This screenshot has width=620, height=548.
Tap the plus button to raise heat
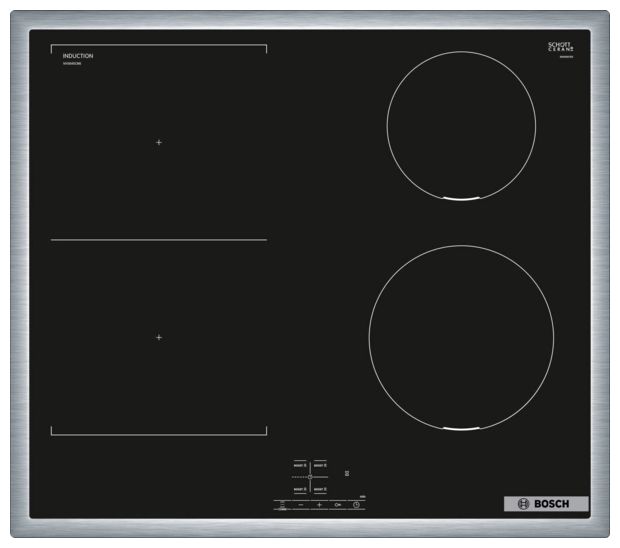(x=319, y=505)
